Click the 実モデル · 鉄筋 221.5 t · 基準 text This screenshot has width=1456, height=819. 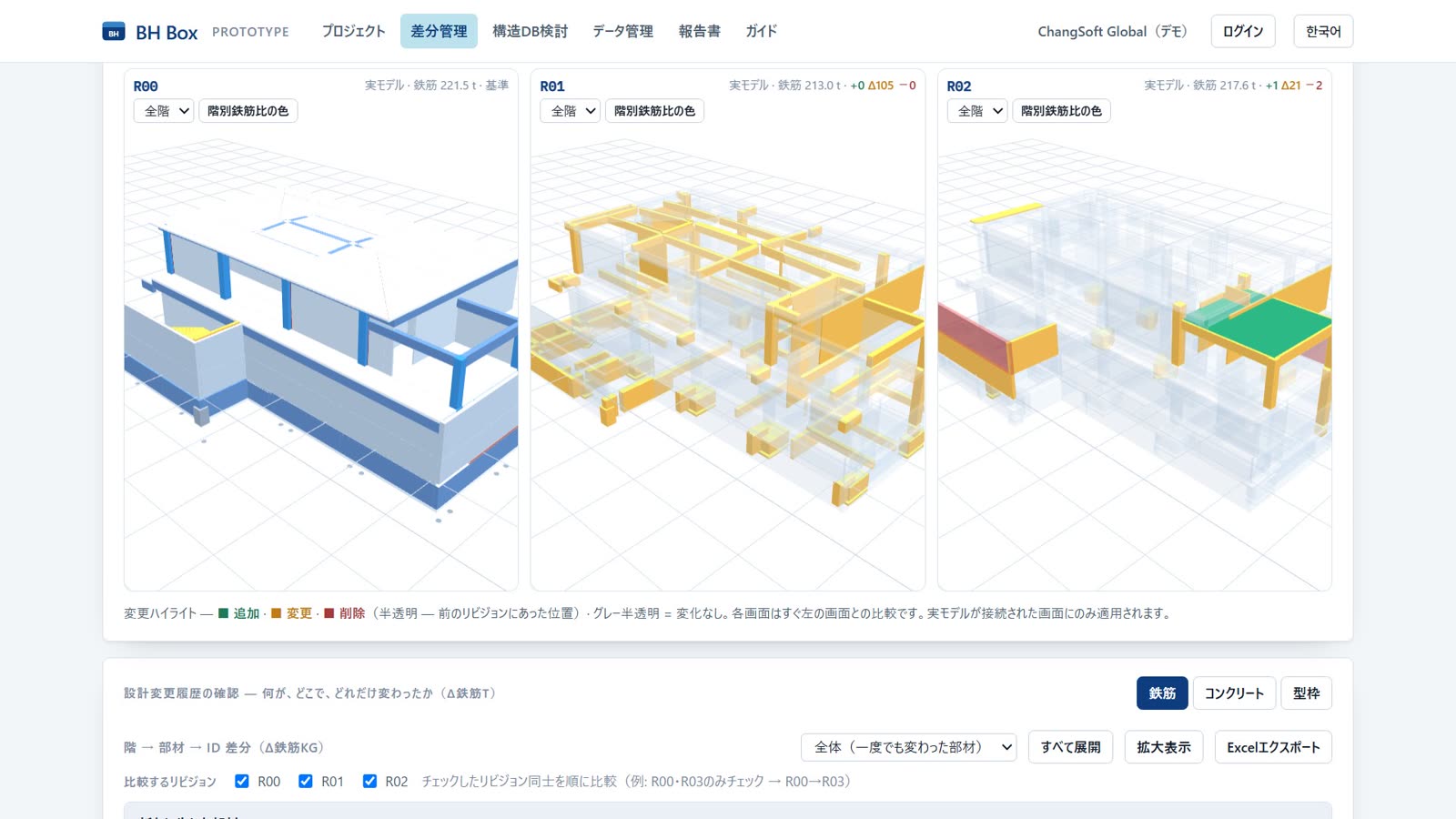coord(437,85)
